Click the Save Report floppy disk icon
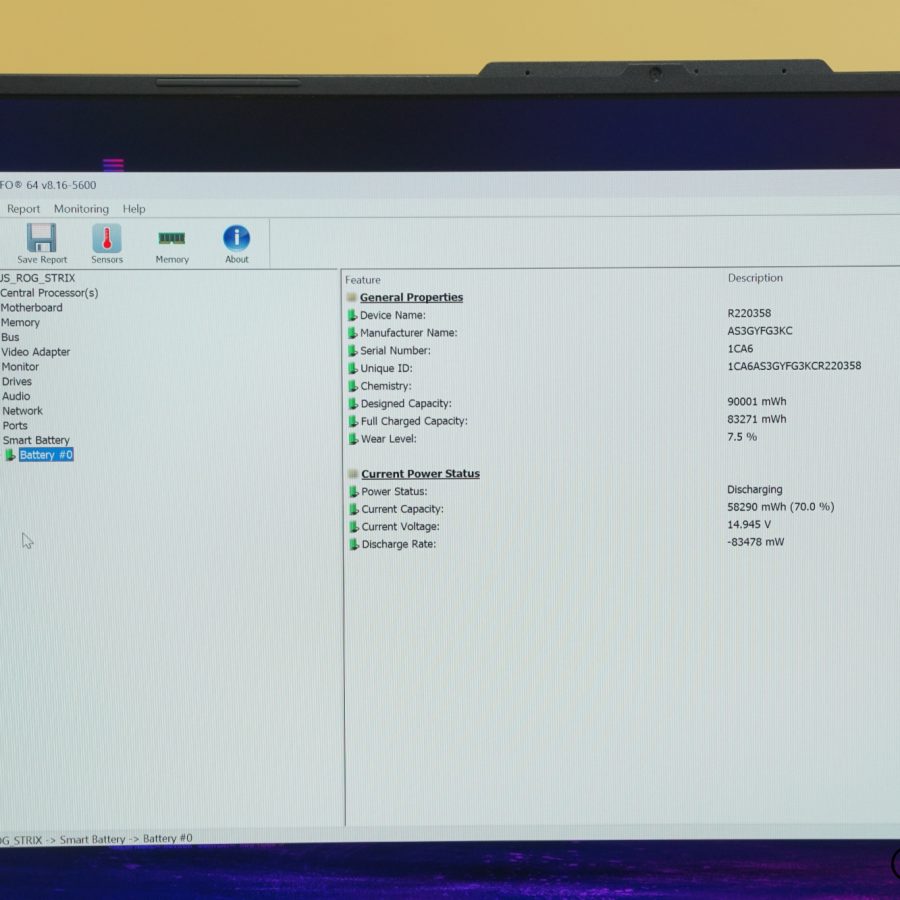 pos(41,238)
